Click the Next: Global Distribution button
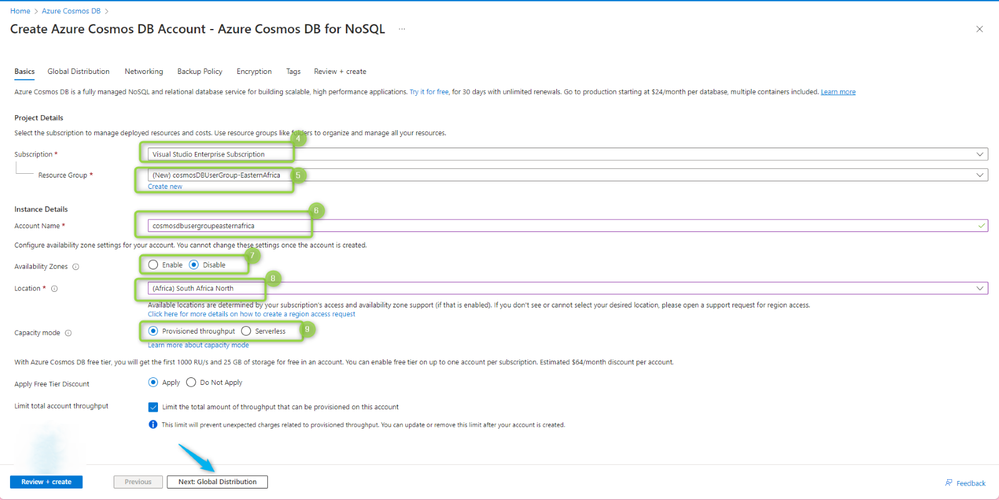Viewport: 999px width, 500px height. (217, 482)
